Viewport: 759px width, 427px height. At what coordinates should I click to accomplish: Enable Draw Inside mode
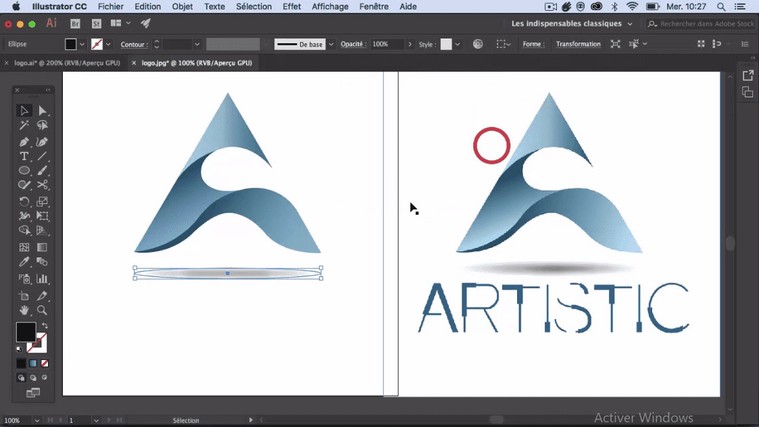coord(45,378)
